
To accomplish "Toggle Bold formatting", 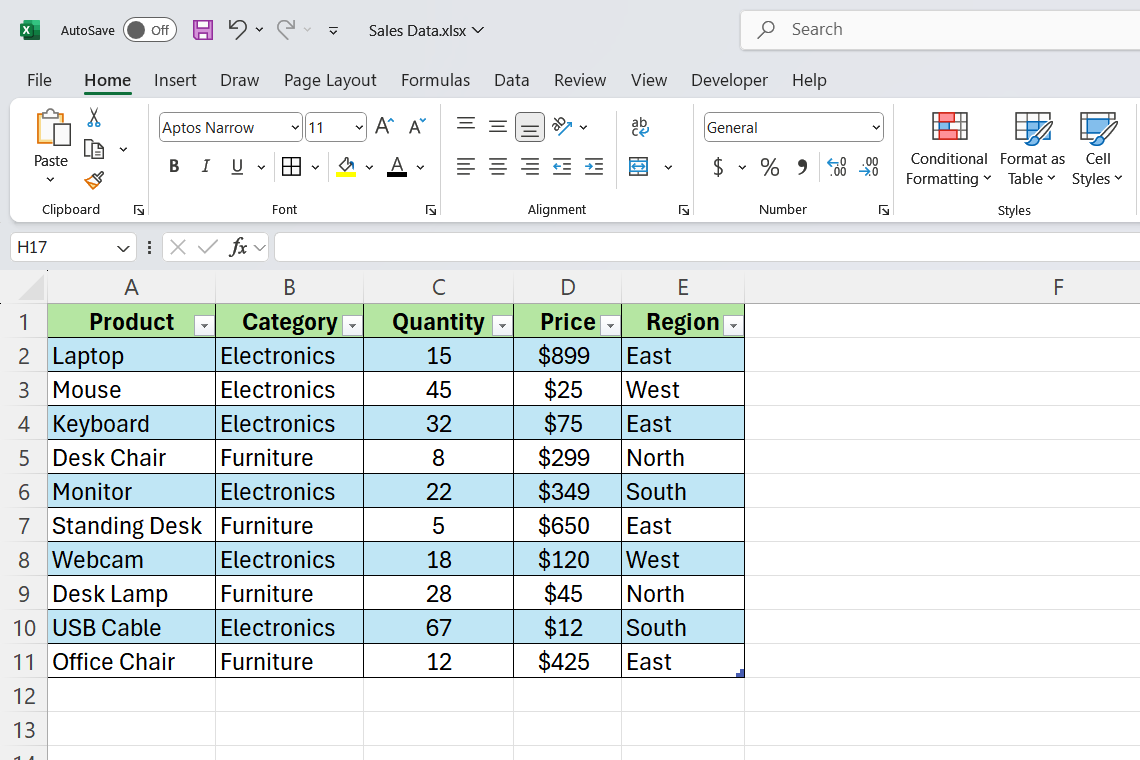I will (x=174, y=167).
